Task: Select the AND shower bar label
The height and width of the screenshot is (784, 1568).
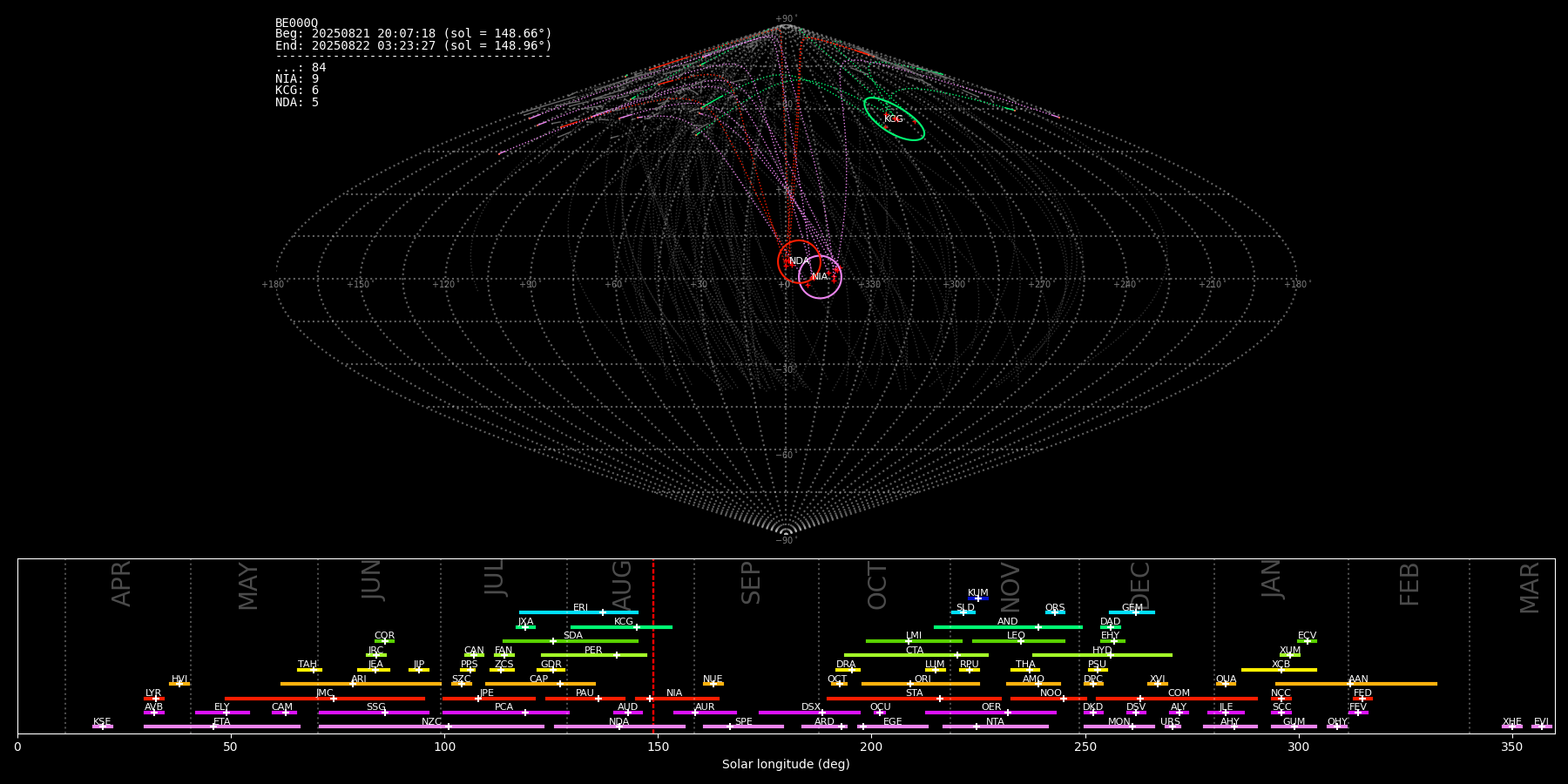Action: [x=1008, y=622]
